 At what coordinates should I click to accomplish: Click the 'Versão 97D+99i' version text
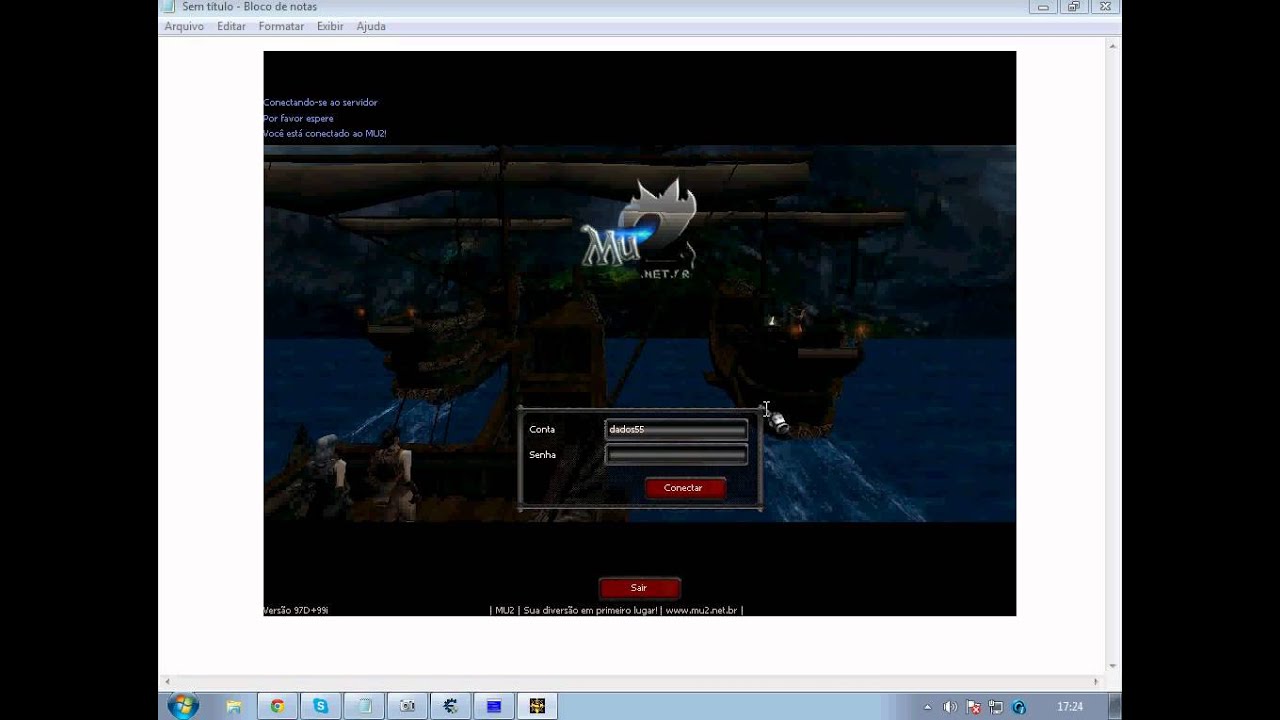(296, 610)
